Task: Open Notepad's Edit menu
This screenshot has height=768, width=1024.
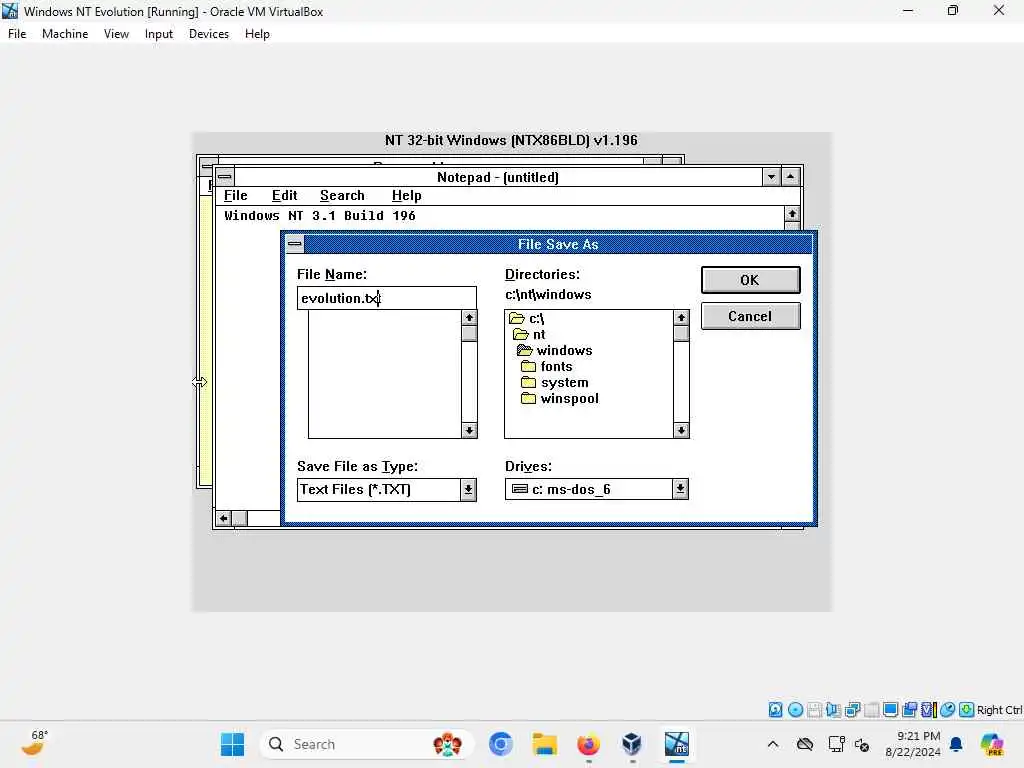Action: point(285,196)
